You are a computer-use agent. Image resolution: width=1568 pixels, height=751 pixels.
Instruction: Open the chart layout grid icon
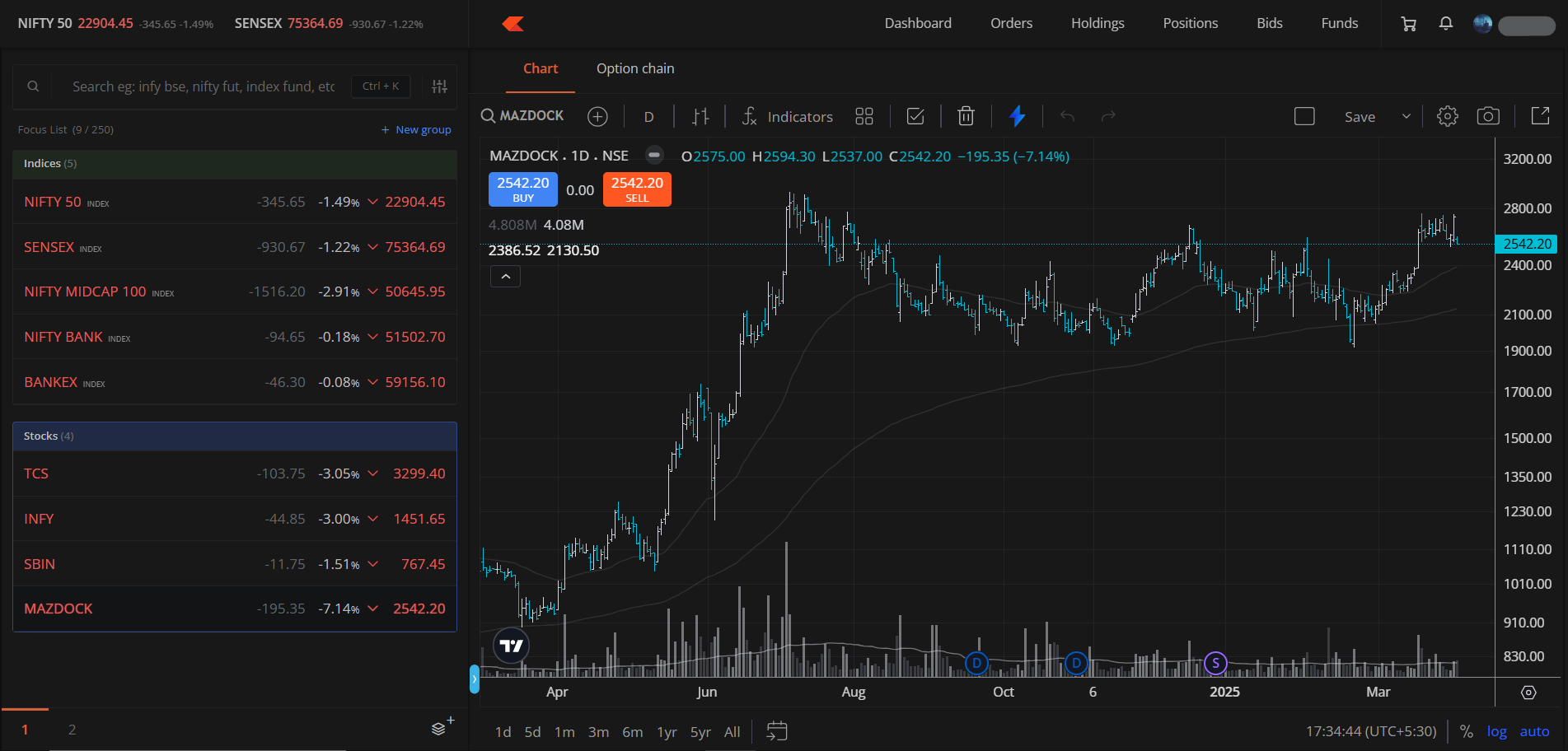864,117
